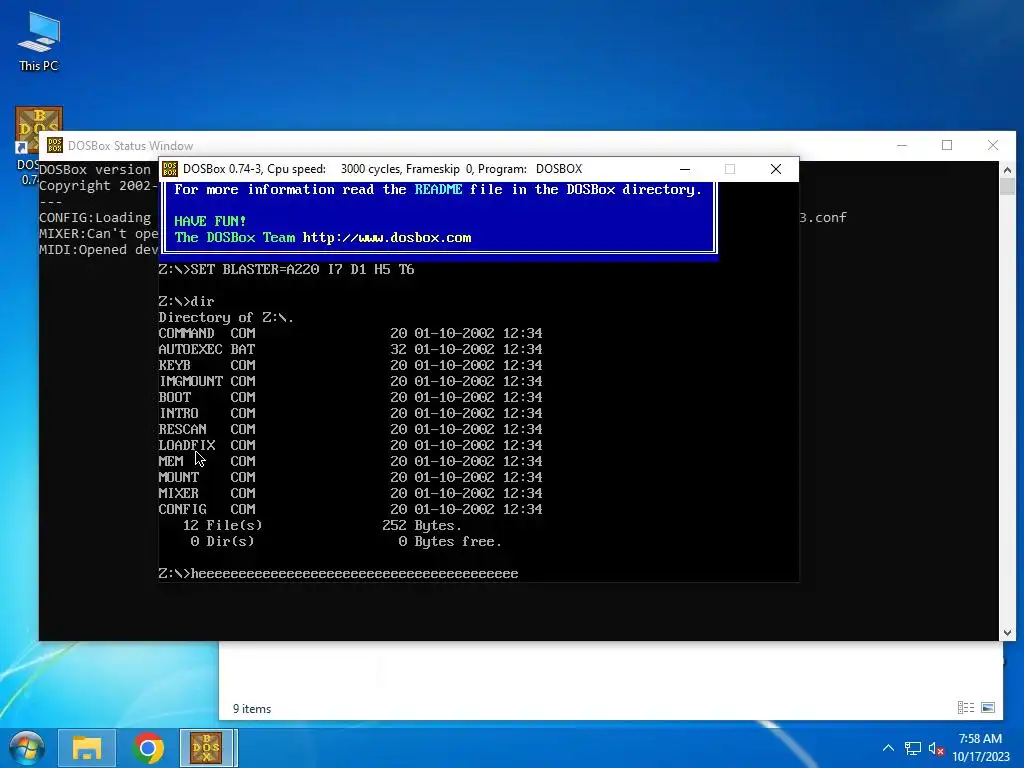Show hidden system tray icons
The height and width of the screenshot is (768, 1024).
pyautogui.click(x=888, y=748)
